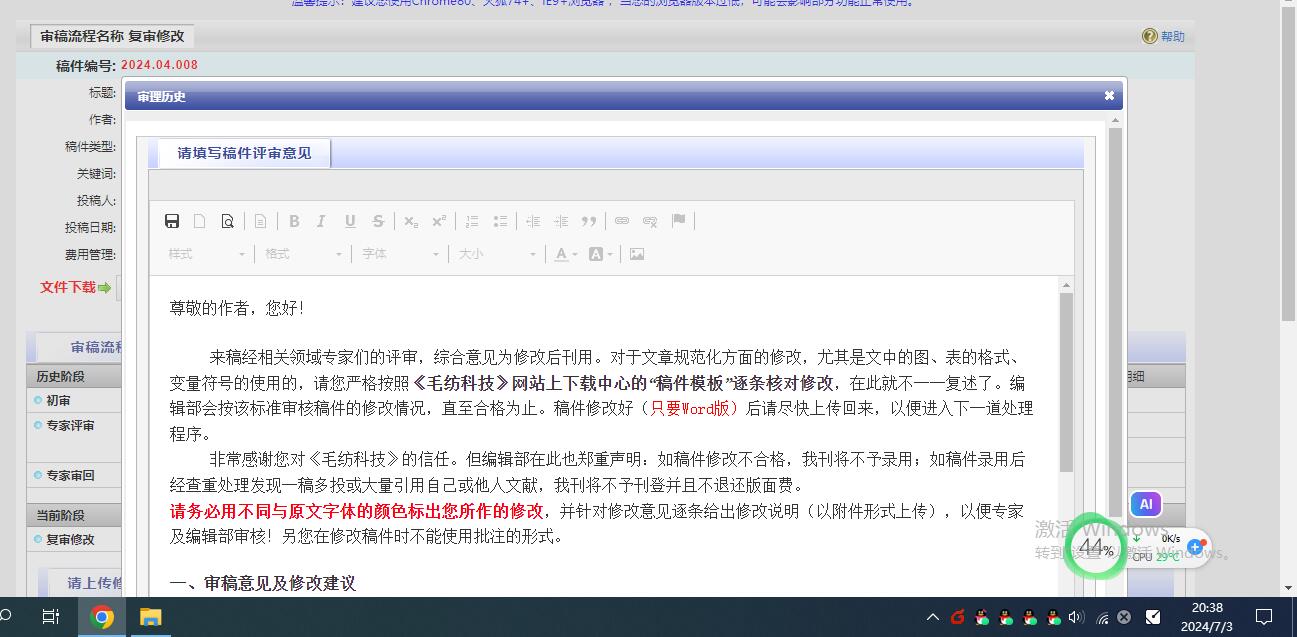Click the Insert link icon
The height and width of the screenshot is (637, 1297).
click(x=622, y=221)
